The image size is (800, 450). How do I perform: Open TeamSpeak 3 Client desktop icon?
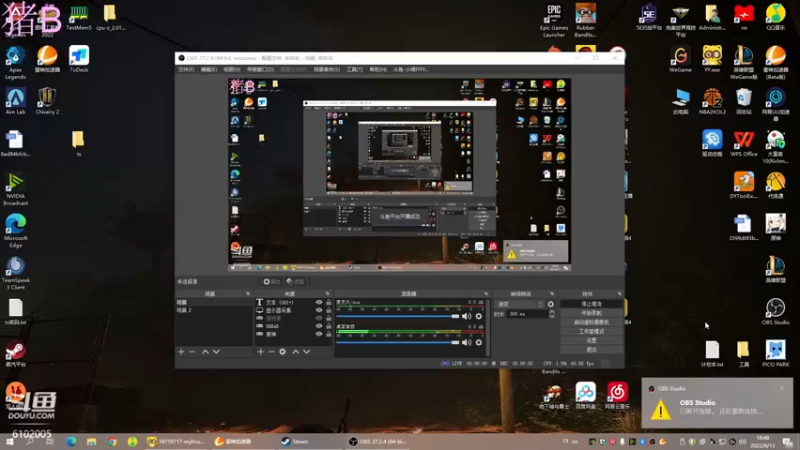(15, 273)
